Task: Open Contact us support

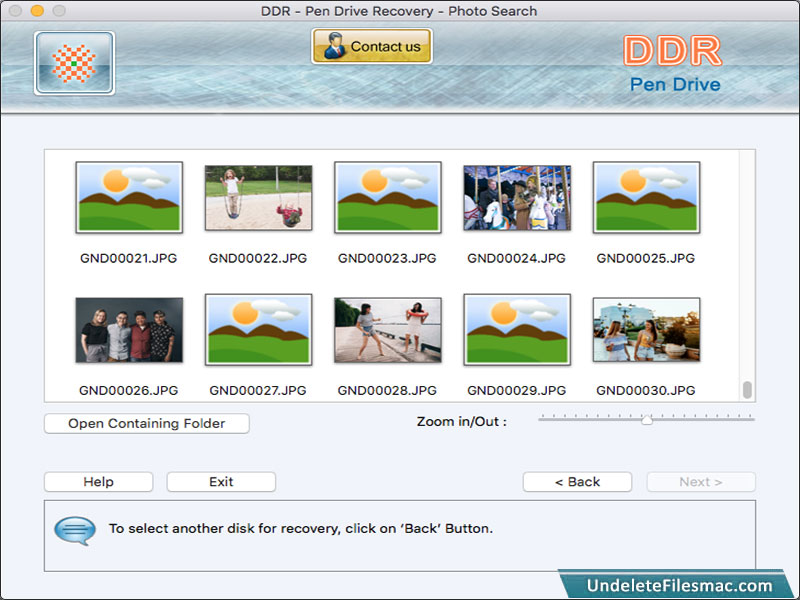Action: point(371,46)
